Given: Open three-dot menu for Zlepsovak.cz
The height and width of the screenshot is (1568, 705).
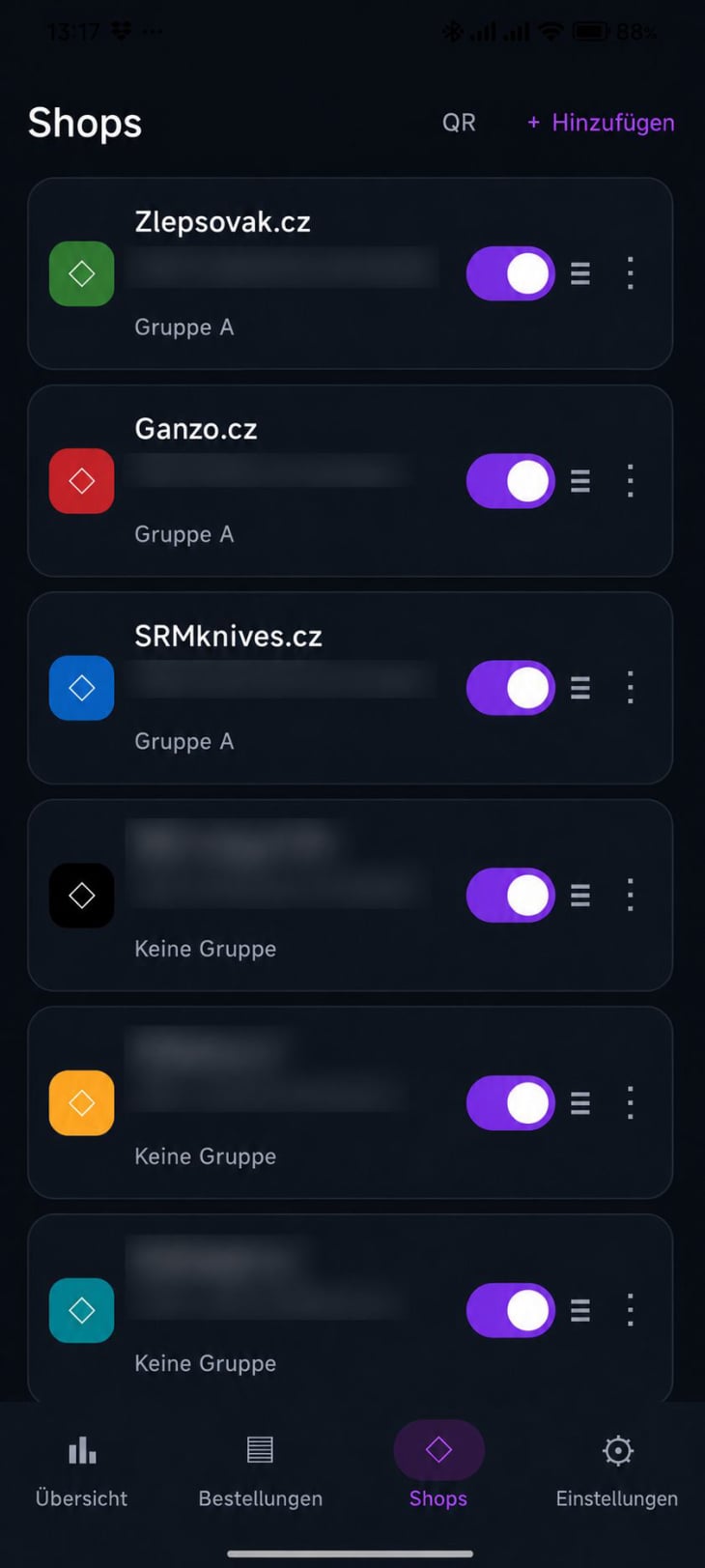Looking at the screenshot, I should 631,273.
